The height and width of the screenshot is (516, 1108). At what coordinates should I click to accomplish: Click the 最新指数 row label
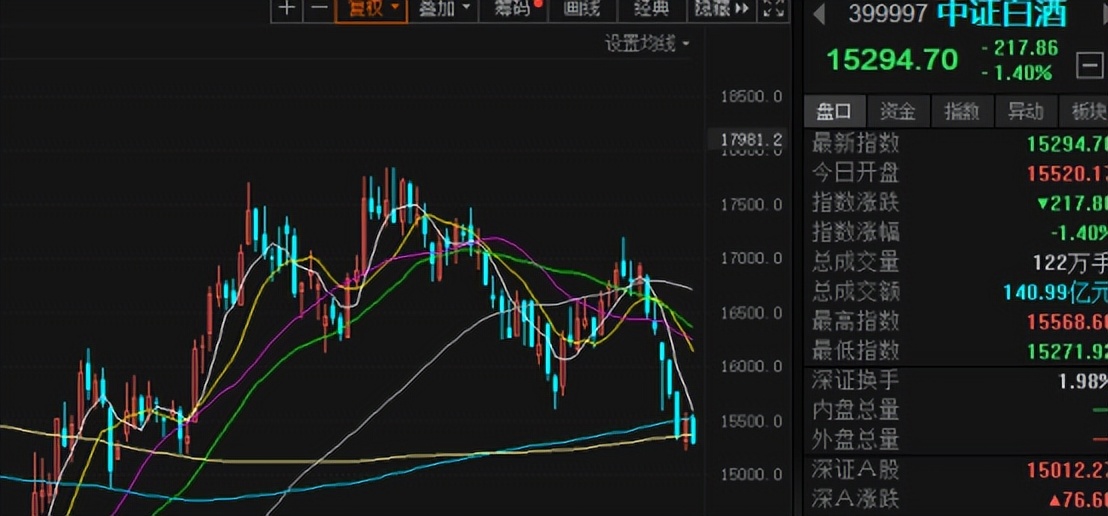[x=855, y=143]
